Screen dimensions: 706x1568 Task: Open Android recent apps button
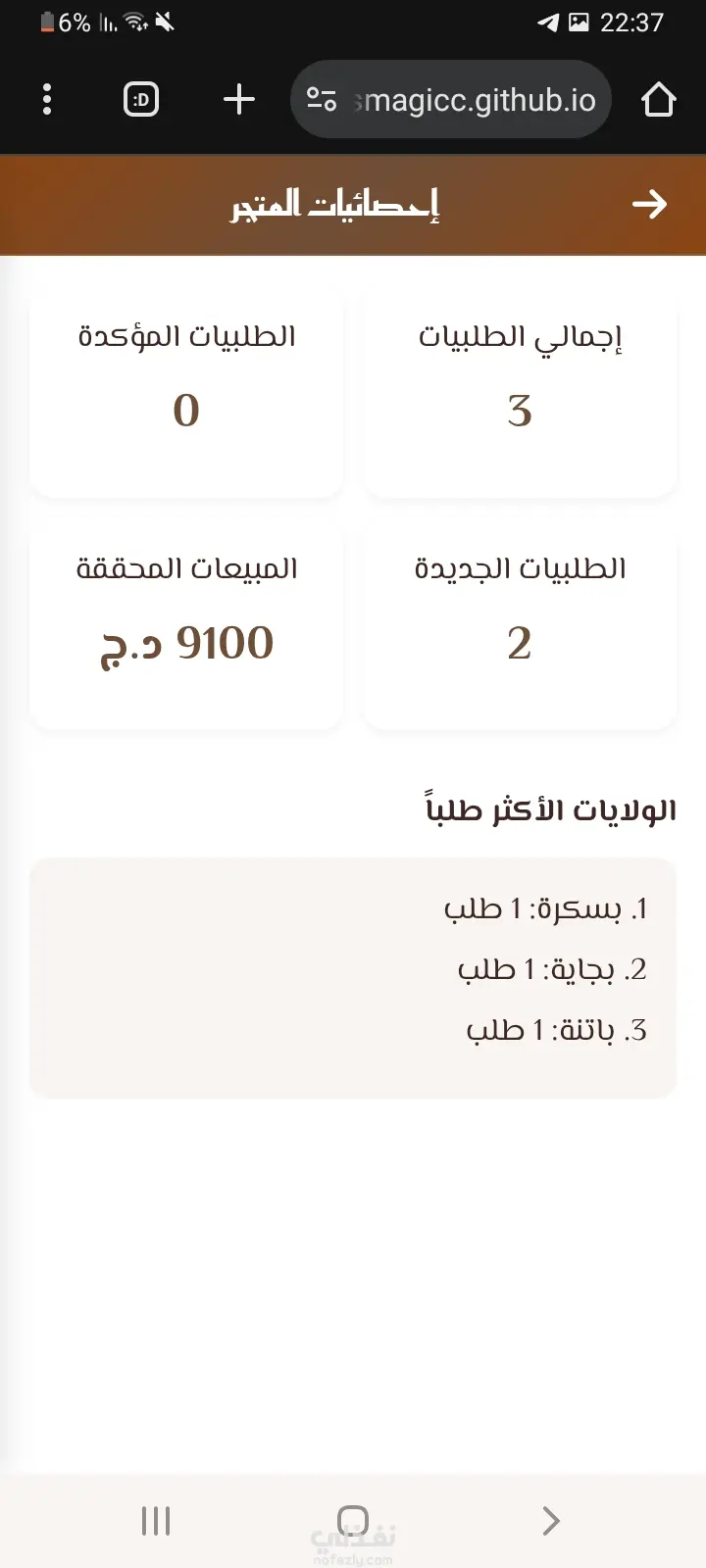tap(156, 1521)
